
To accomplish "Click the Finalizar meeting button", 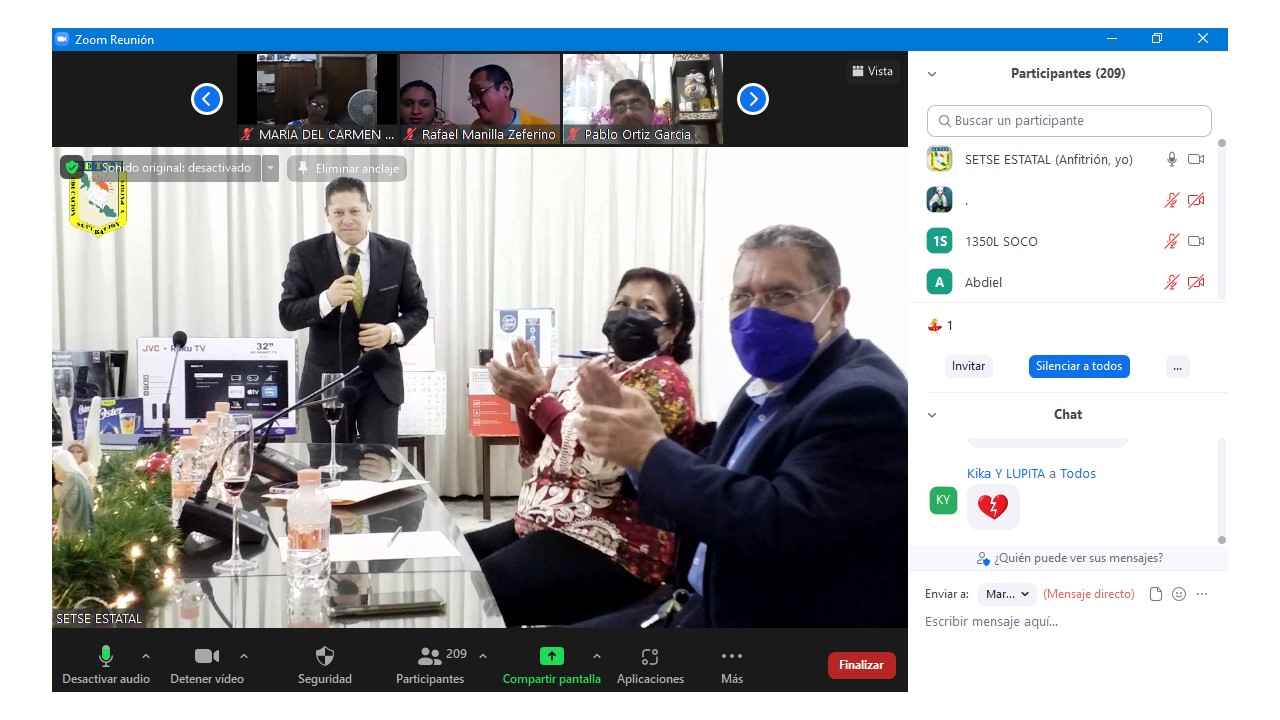I will [x=861, y=665].
